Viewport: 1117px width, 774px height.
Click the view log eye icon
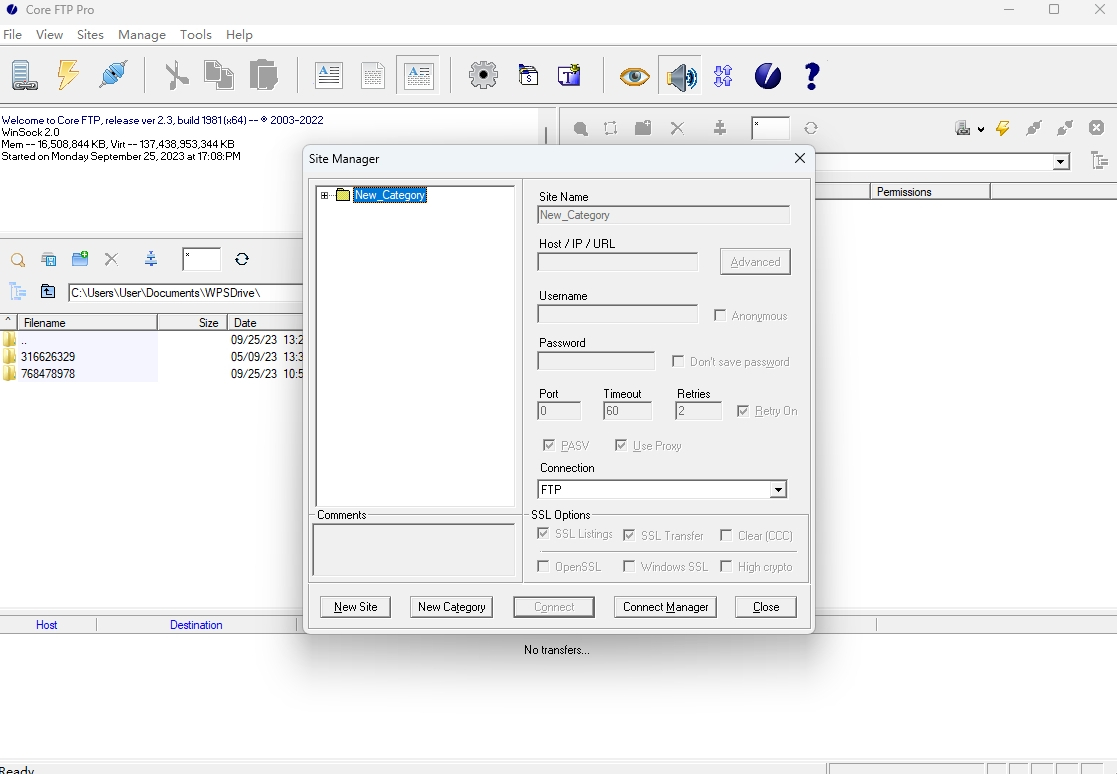click(x=634, y=75)
